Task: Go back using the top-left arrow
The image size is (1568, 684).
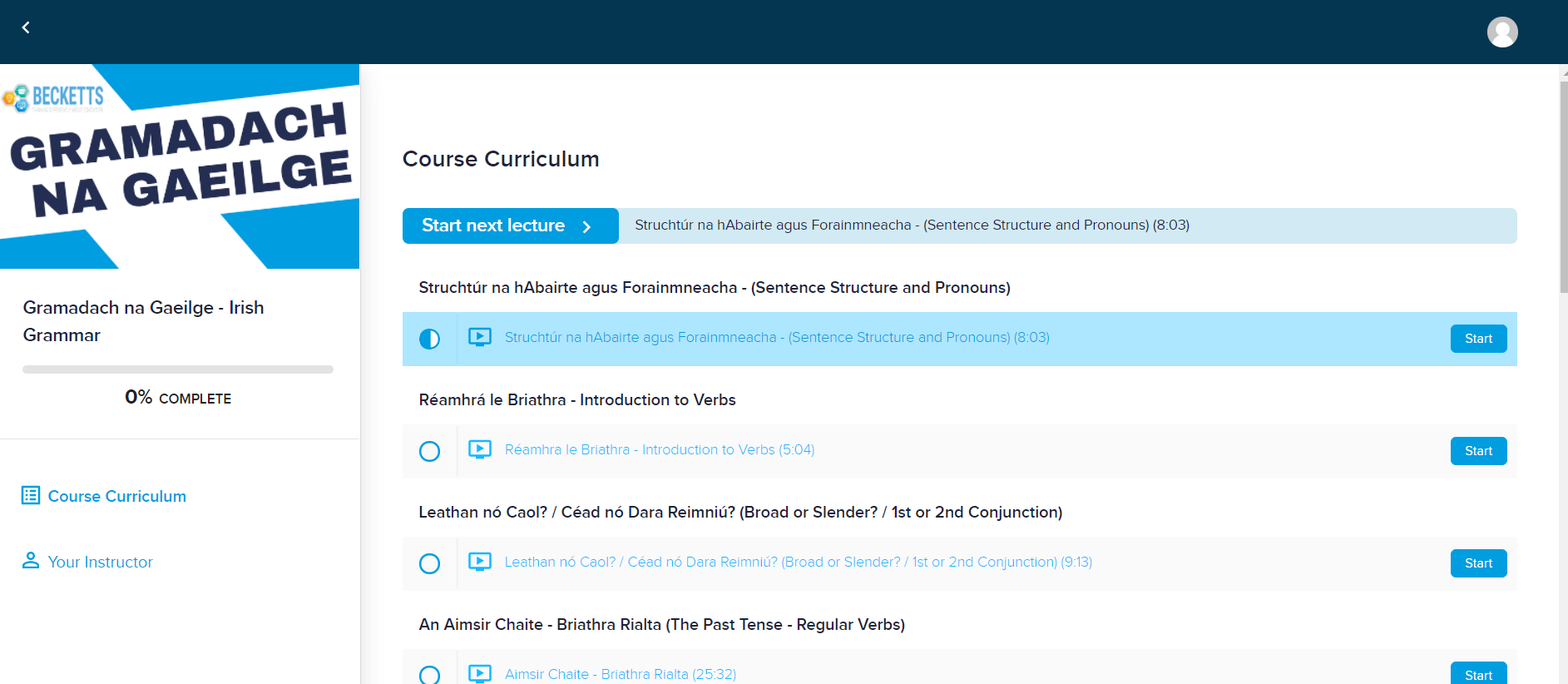Action: 26,27
